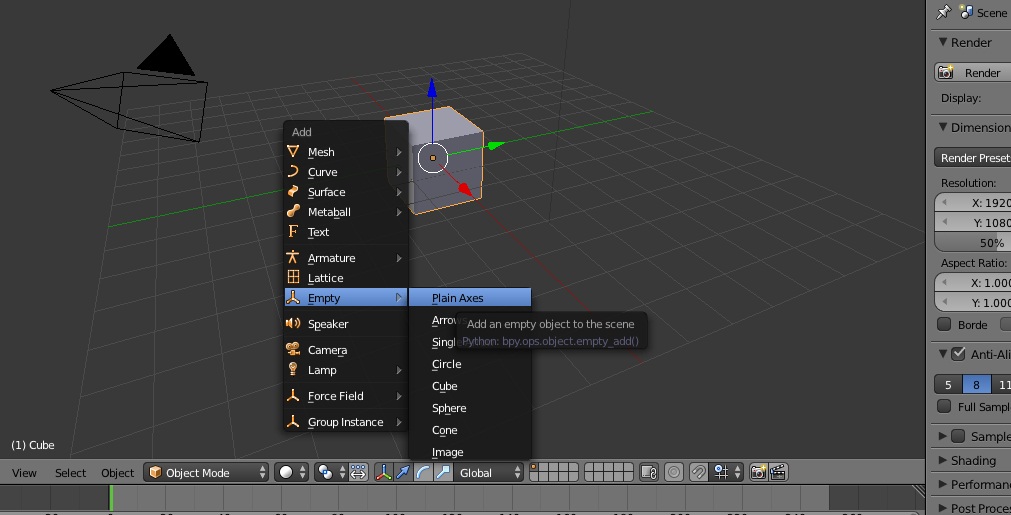Click the pin icon in Properties header
Image resolution: width=1011 pixels, height=515 pixels.
pyautogui.click(x=943, y=12)
